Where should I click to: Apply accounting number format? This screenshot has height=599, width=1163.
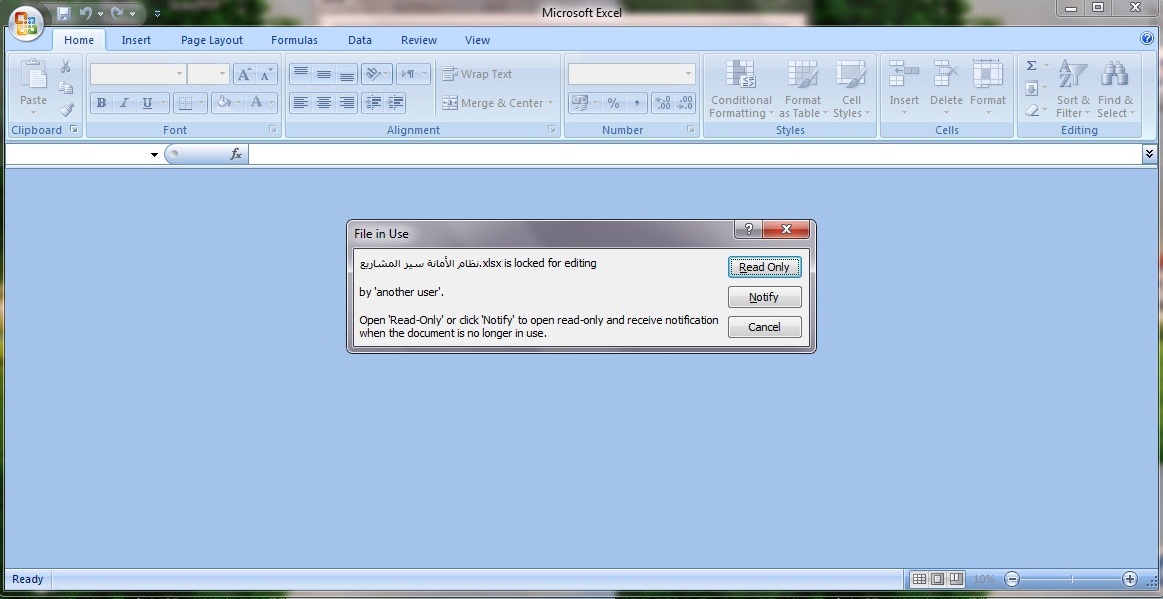pos(580,103)
